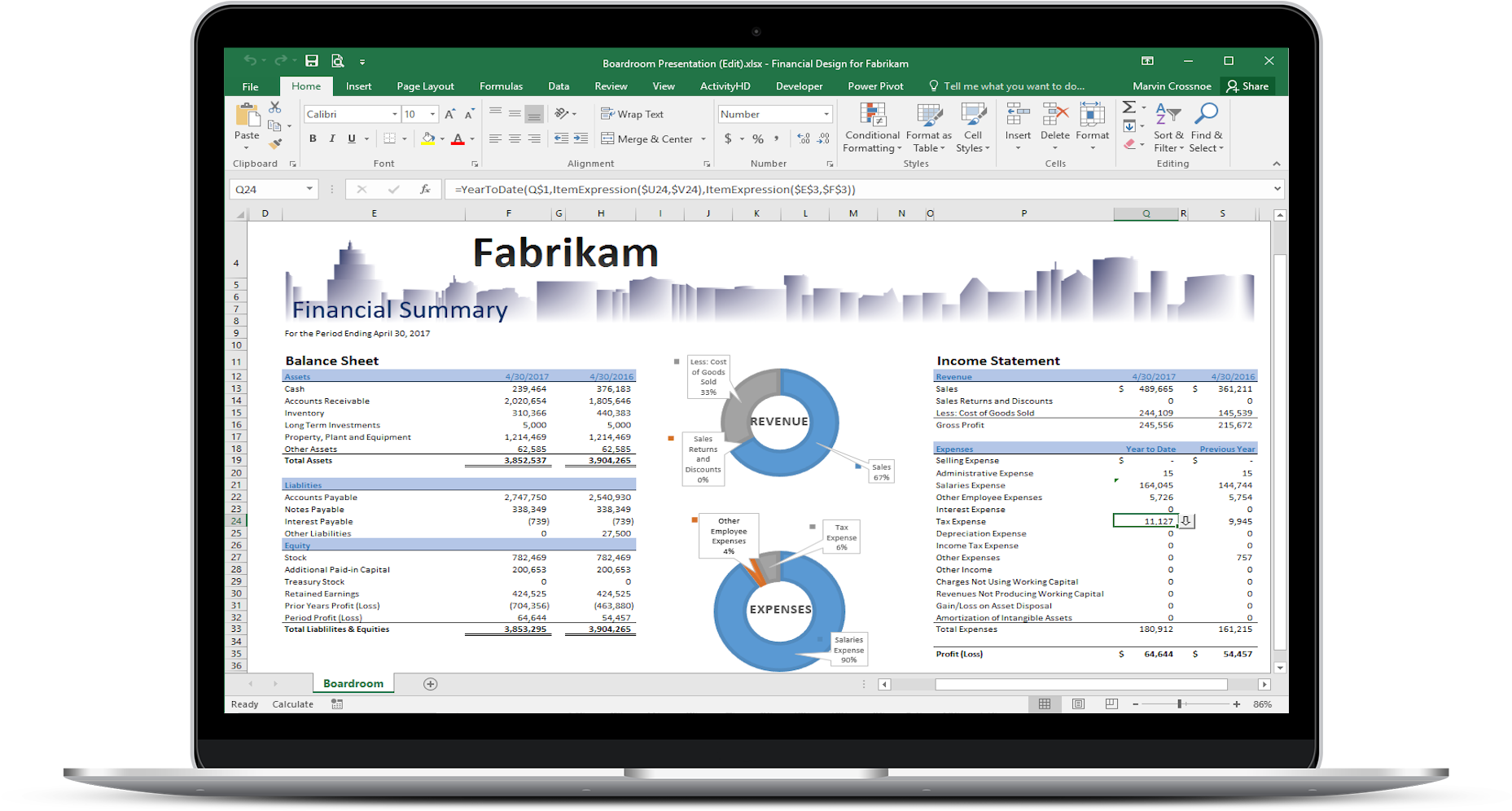Click the Copy icon in Clipboard

275,125
